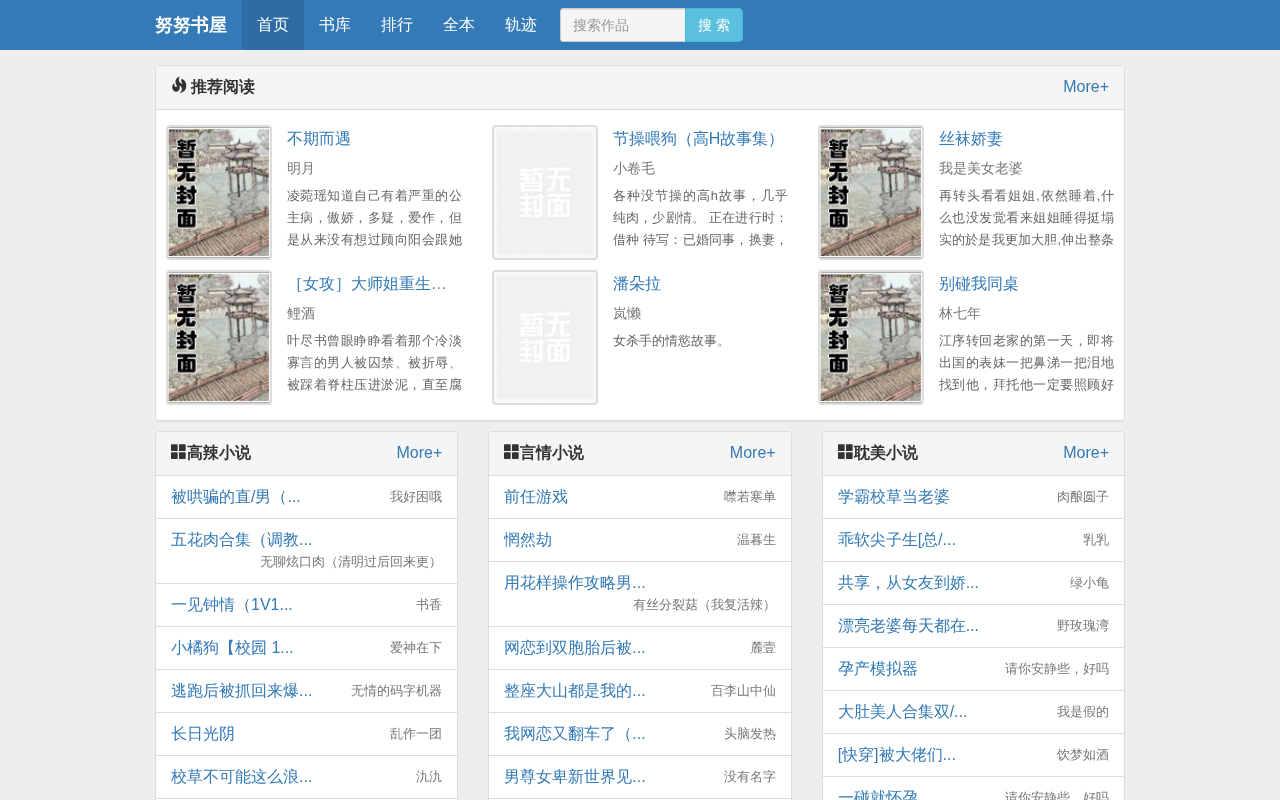Viewport: 1280px width, 800px height.
Task: Open the cover thumbnail for 别碰我同桌
Action: tap(871, 337)
